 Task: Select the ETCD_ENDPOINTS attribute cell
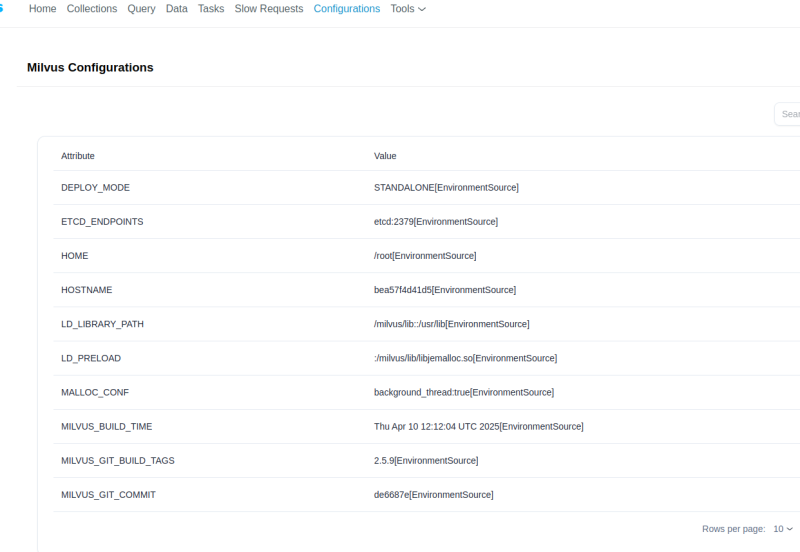pos(102,222)
